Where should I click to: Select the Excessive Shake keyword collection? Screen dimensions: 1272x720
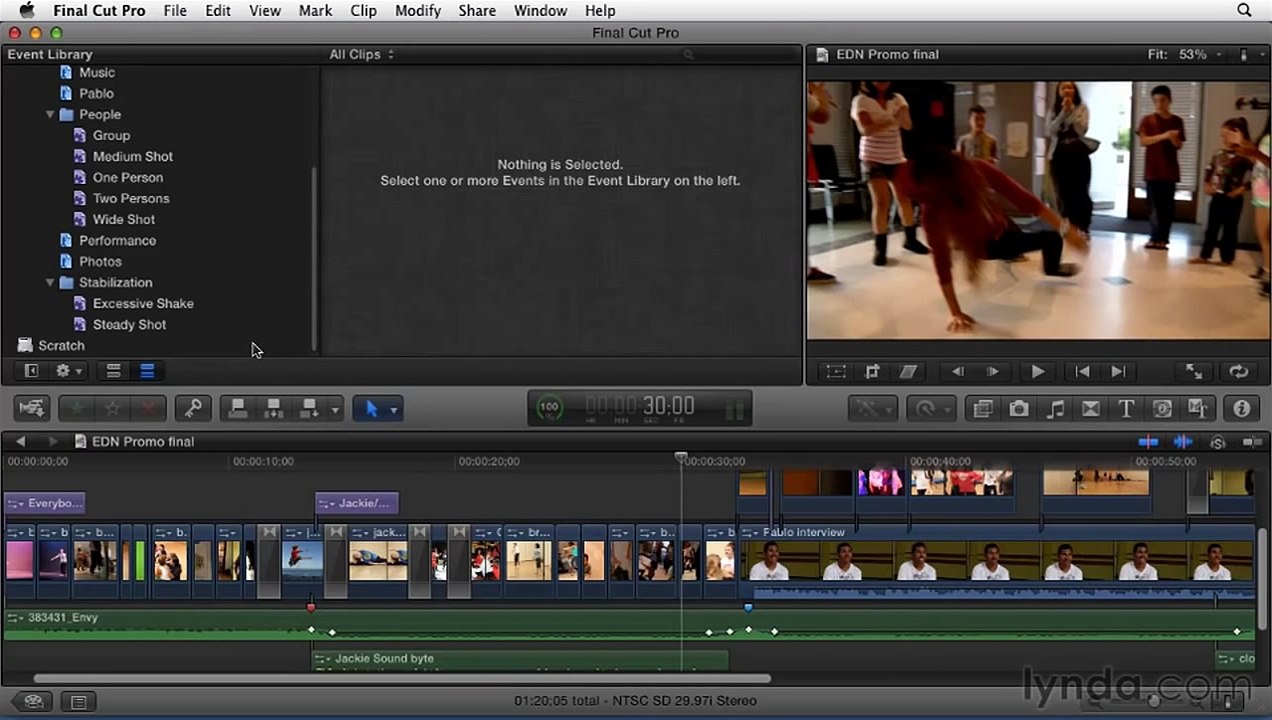[x=143, y=303]
